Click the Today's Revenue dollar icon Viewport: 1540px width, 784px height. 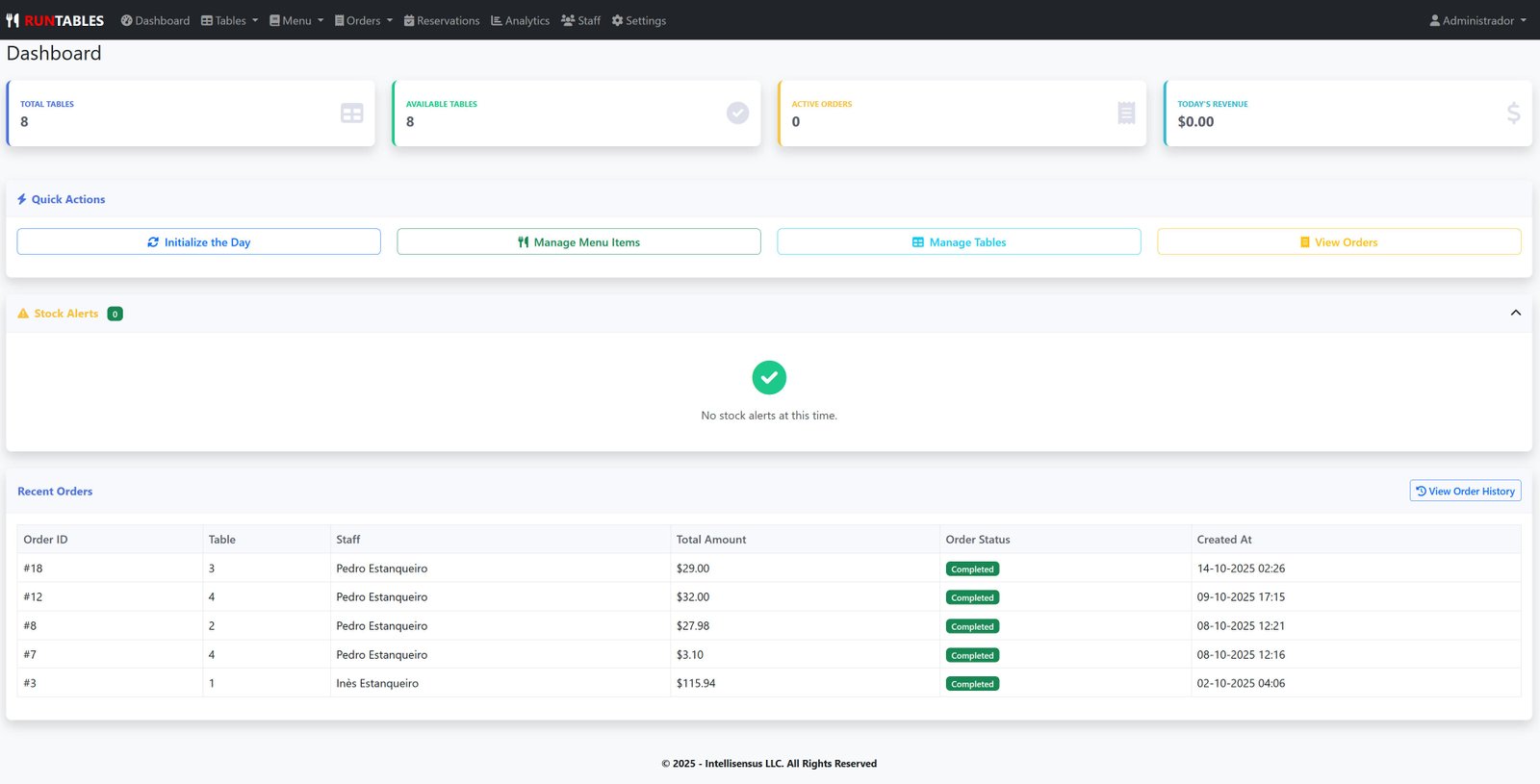point(1513,114)
